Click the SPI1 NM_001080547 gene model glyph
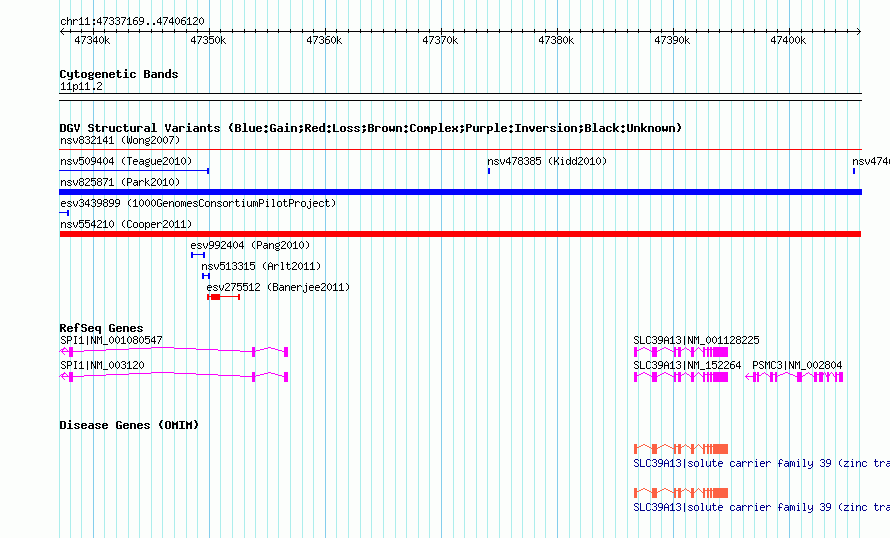The height and width of the screenshot is (538, 890). pos(174,352)
